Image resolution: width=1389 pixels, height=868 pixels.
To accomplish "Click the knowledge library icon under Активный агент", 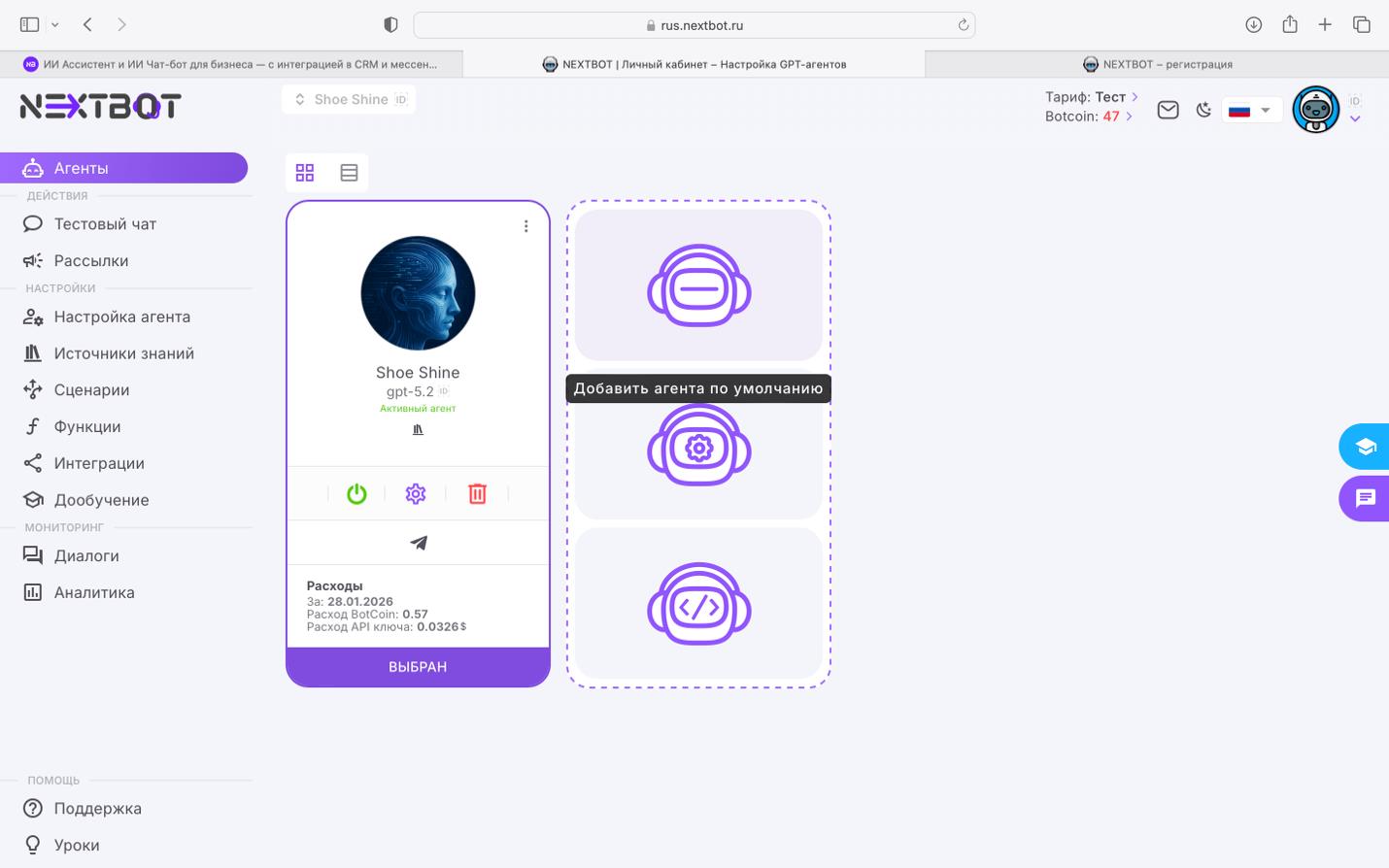I will [x=418, y=428].
